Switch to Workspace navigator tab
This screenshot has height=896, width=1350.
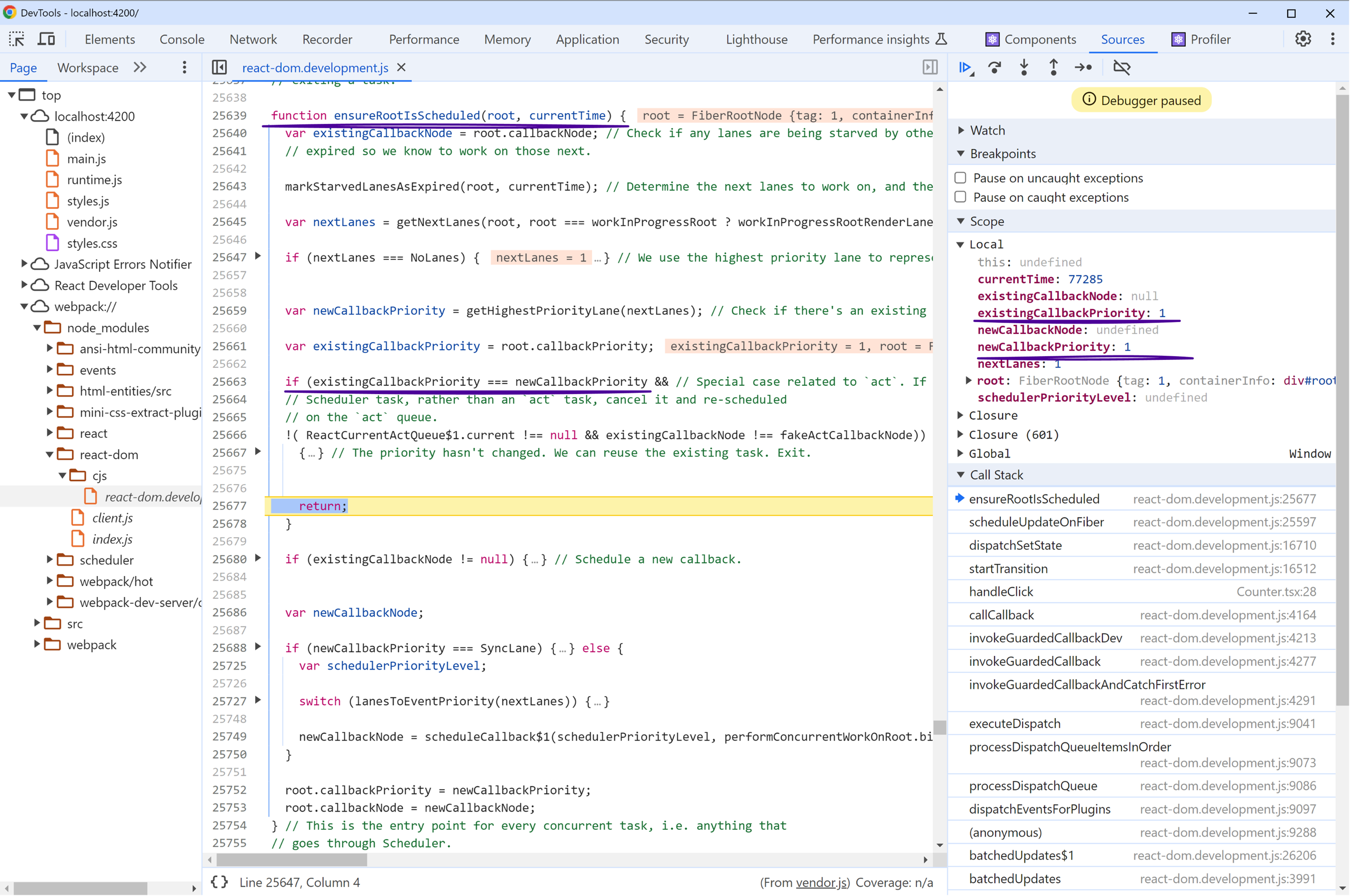tap(88, 67)
